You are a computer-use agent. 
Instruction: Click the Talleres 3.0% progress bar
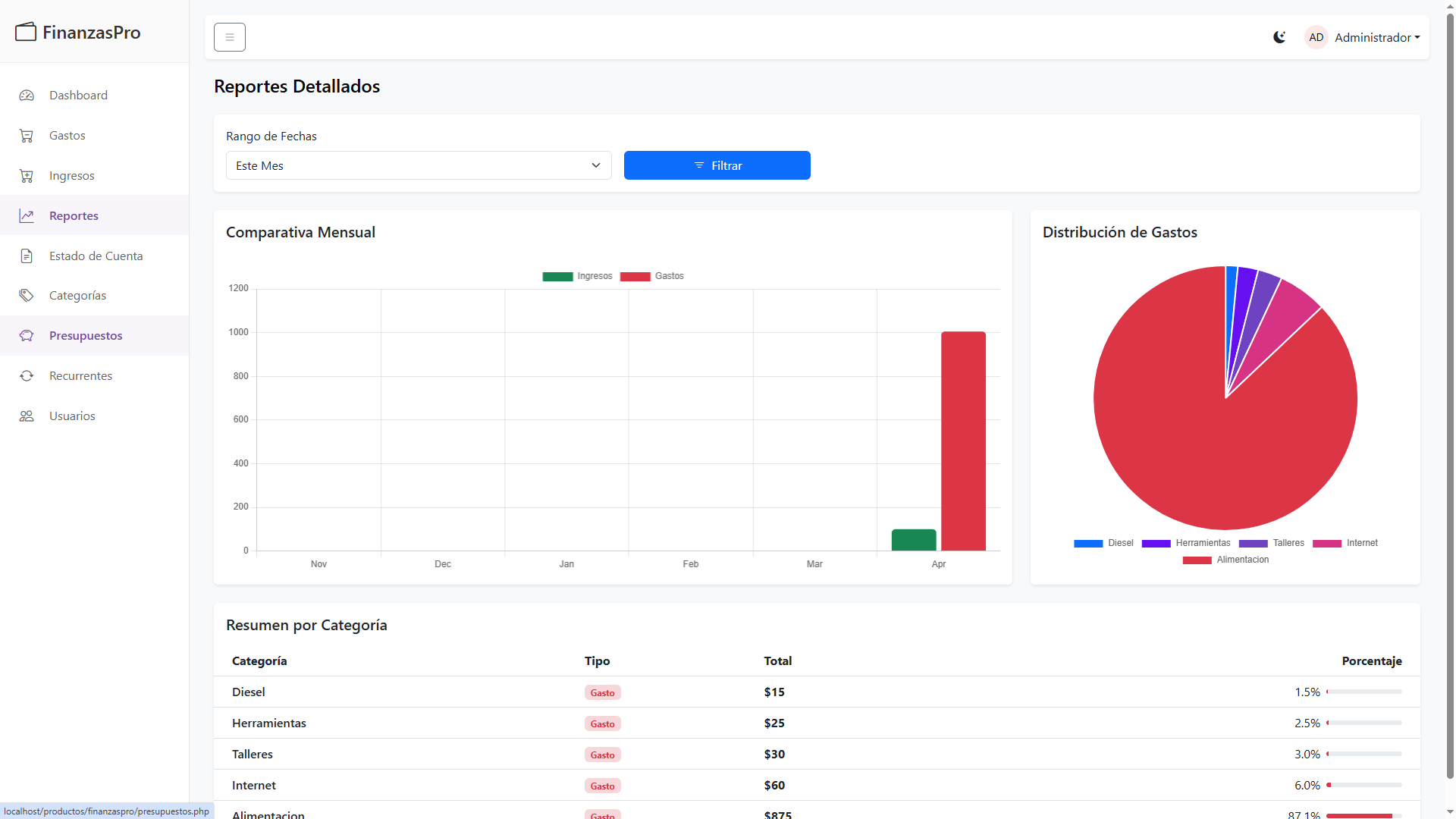[x=1364, y=755]
